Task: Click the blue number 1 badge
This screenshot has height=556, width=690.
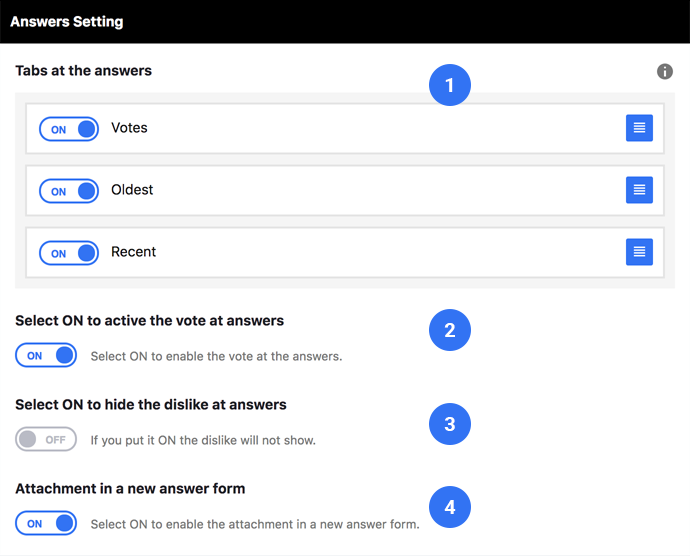Action: pos(450,85)
